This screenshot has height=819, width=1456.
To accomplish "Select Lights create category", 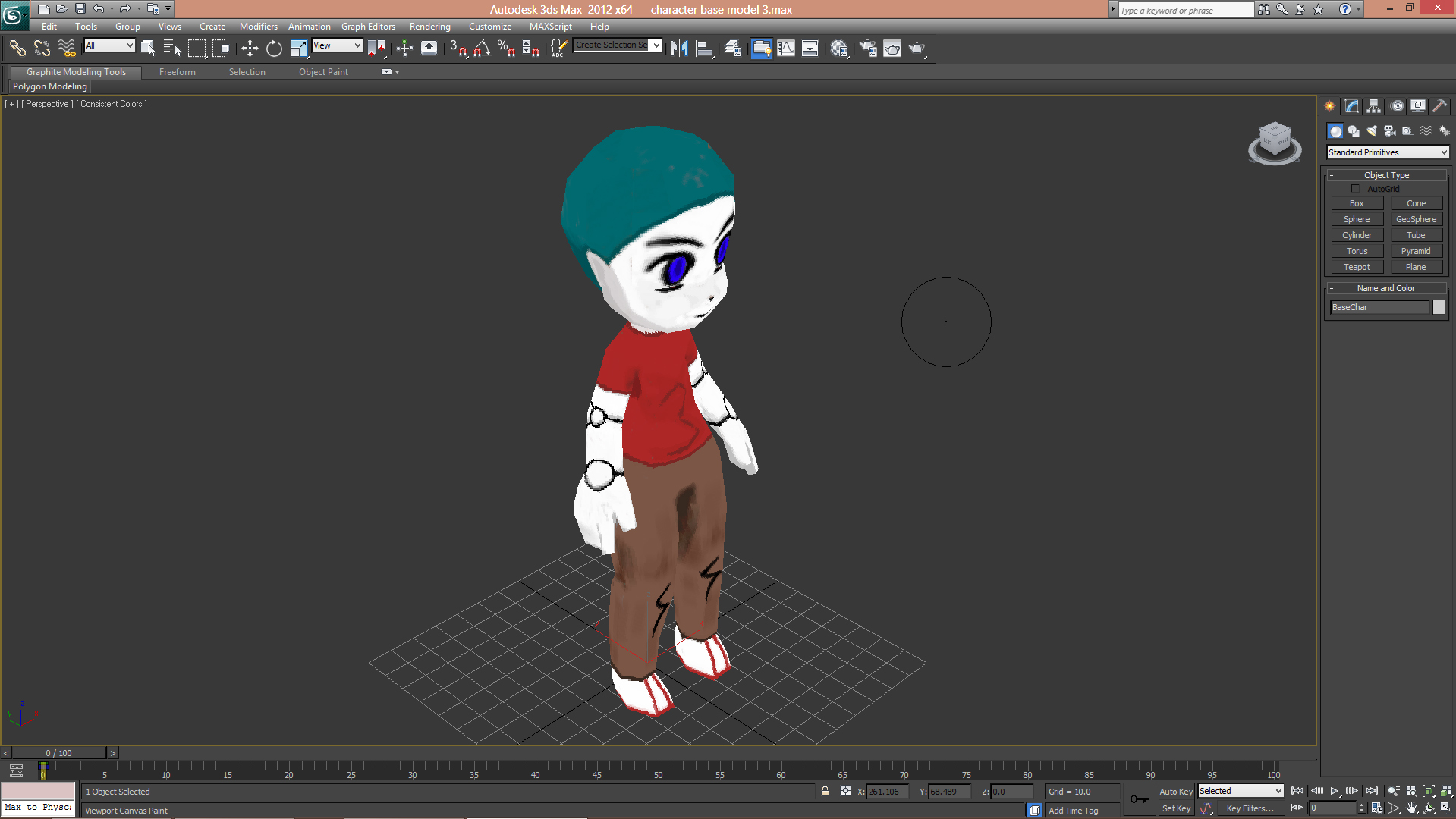I will (1372, 131).
